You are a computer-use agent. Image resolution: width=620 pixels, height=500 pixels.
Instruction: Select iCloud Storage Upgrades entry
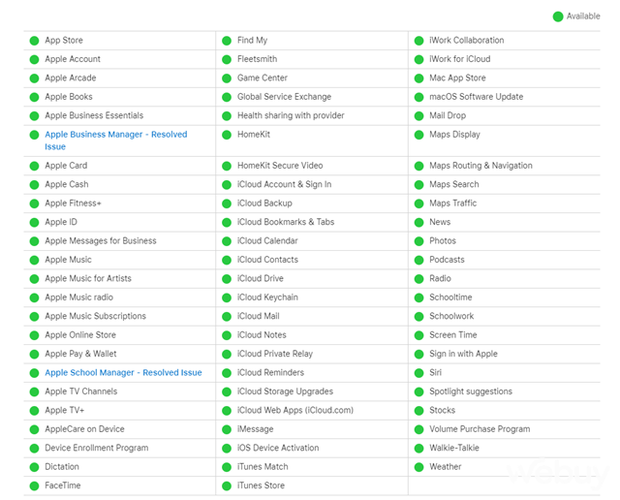pyautogui.click(x=285, y=392)
